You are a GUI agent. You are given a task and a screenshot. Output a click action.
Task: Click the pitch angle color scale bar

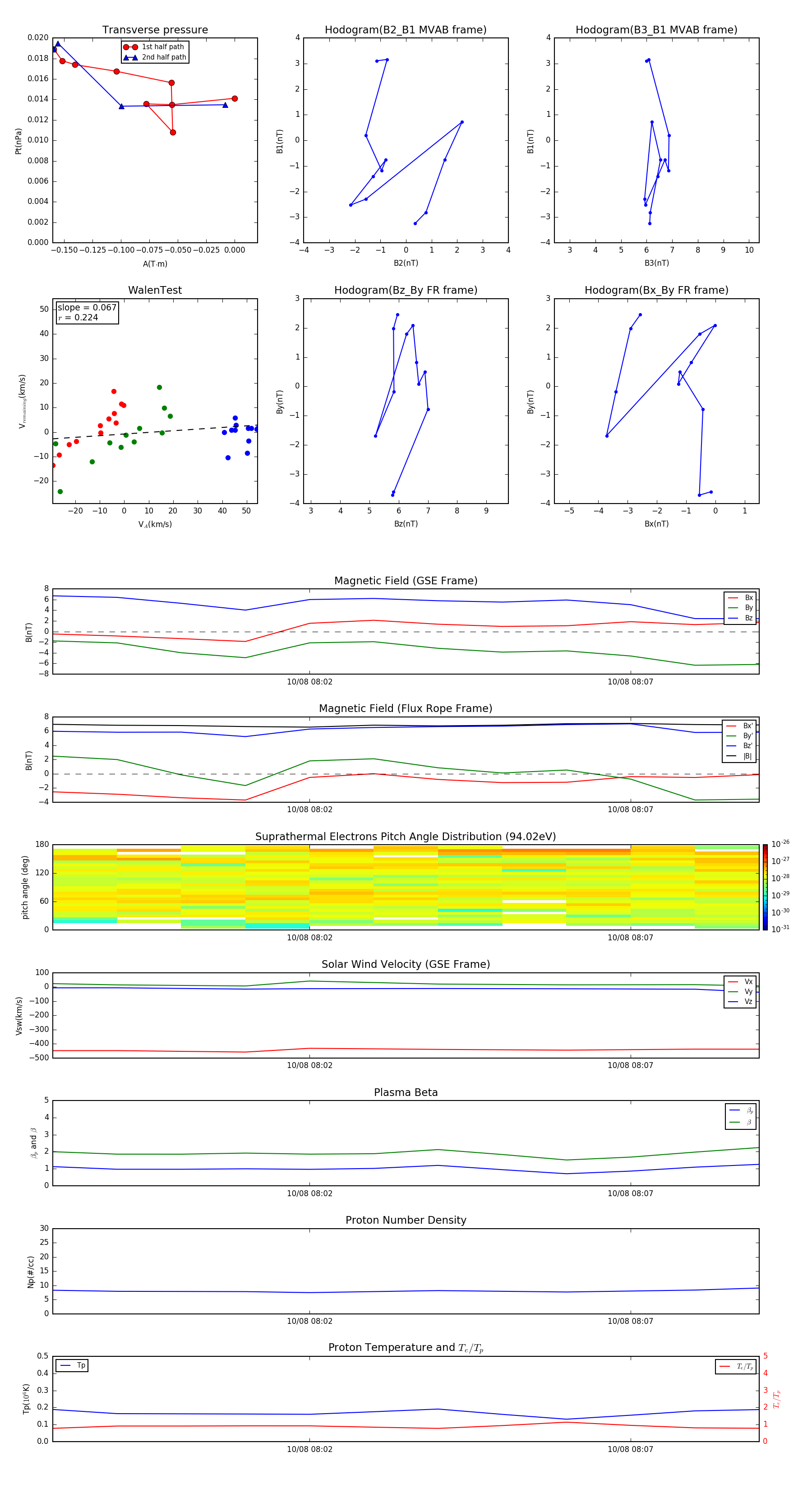pyautogui.click(x=765, y=887)
